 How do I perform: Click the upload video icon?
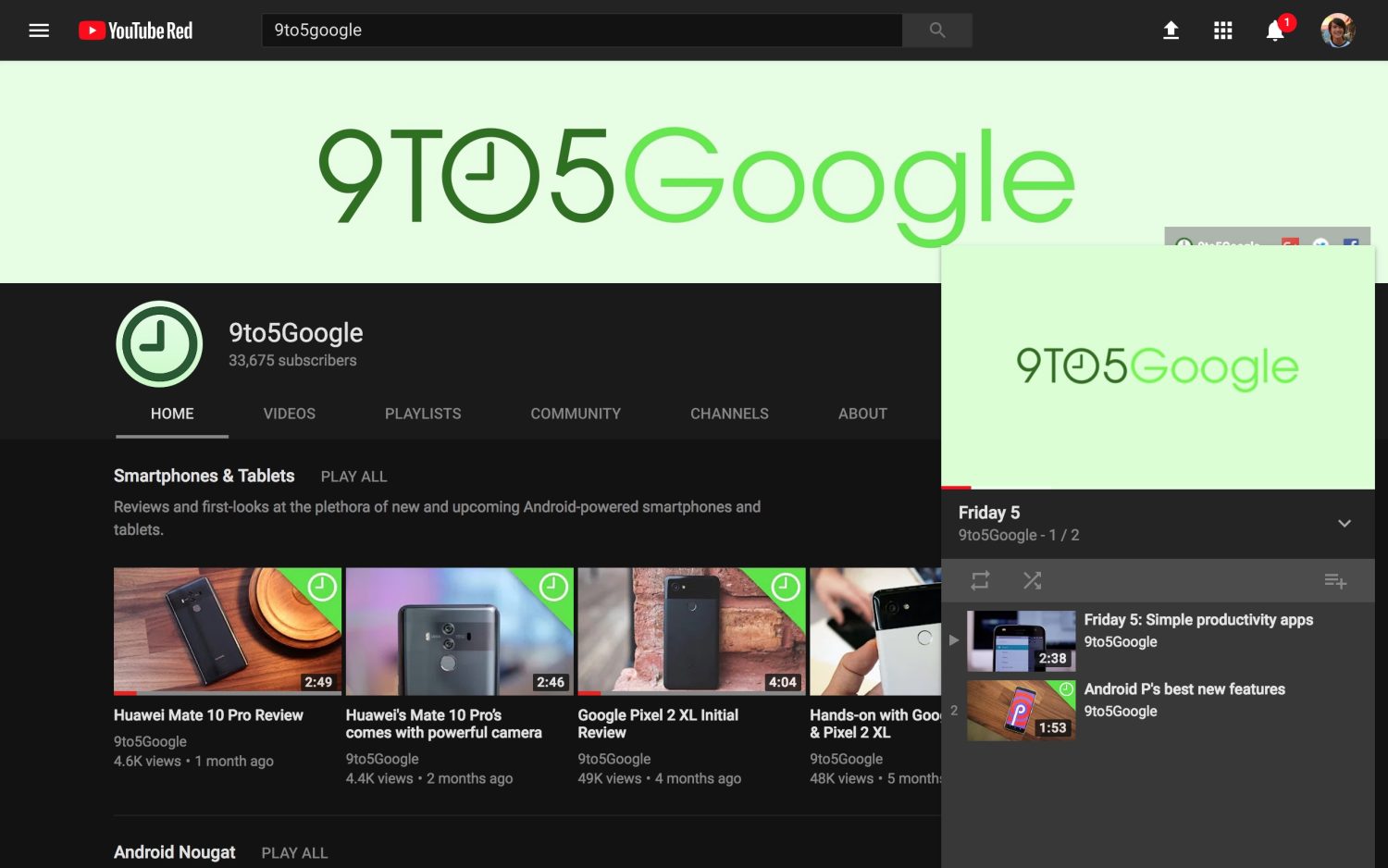coord(1171,31)
